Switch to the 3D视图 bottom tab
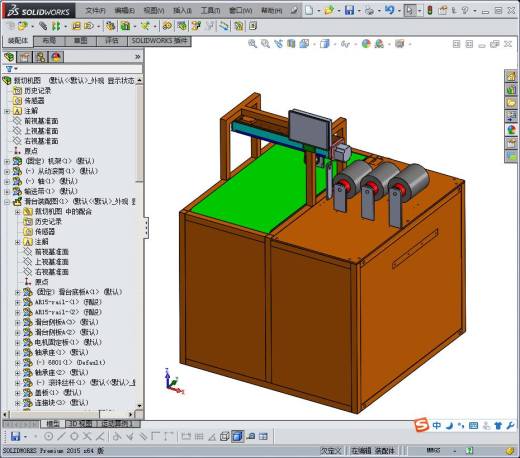520x458 pixels. tap(80, 424)
